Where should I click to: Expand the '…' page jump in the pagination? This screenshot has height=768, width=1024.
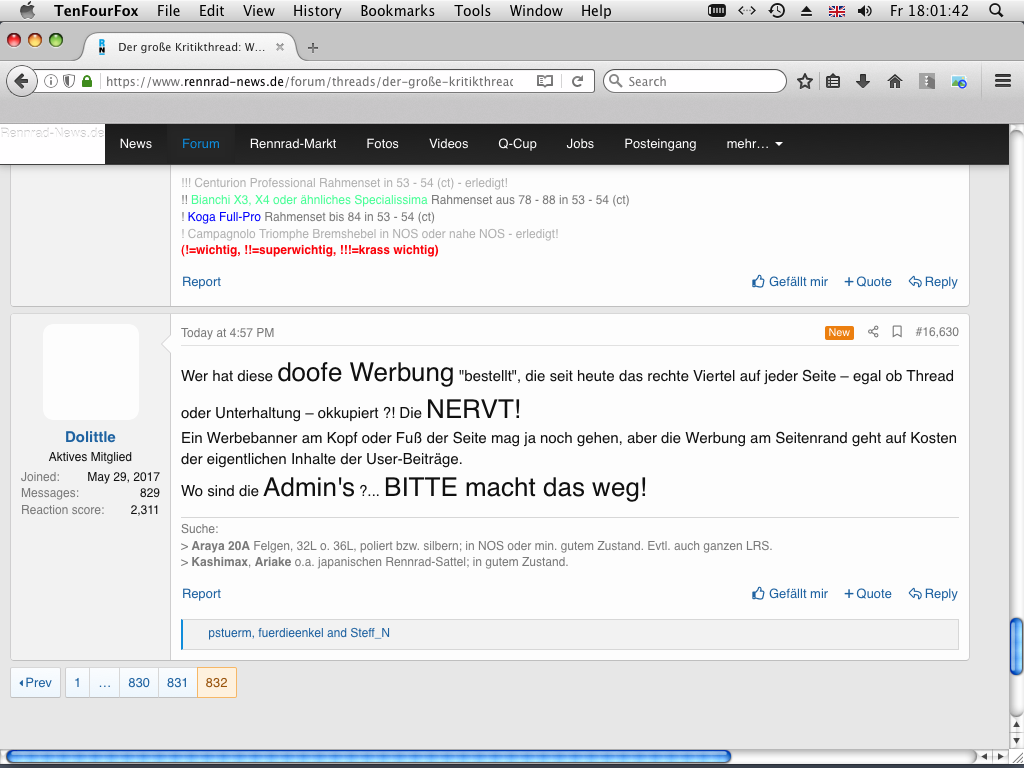(105, 683)
